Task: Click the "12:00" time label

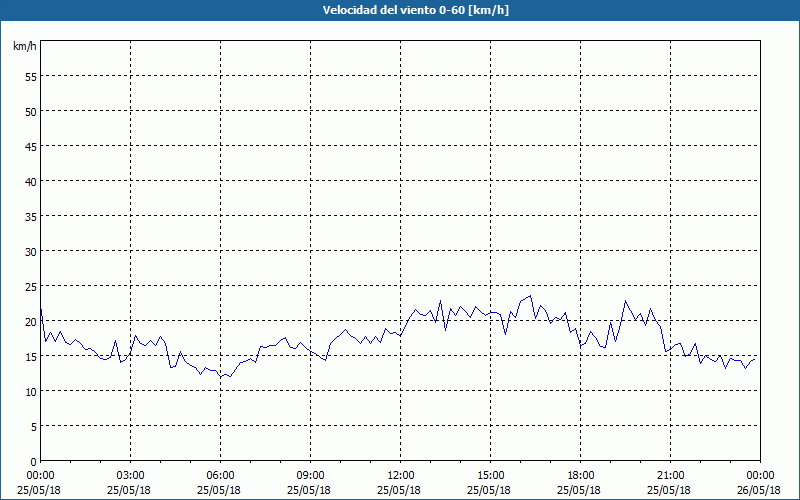Action: tap(401, 476)
